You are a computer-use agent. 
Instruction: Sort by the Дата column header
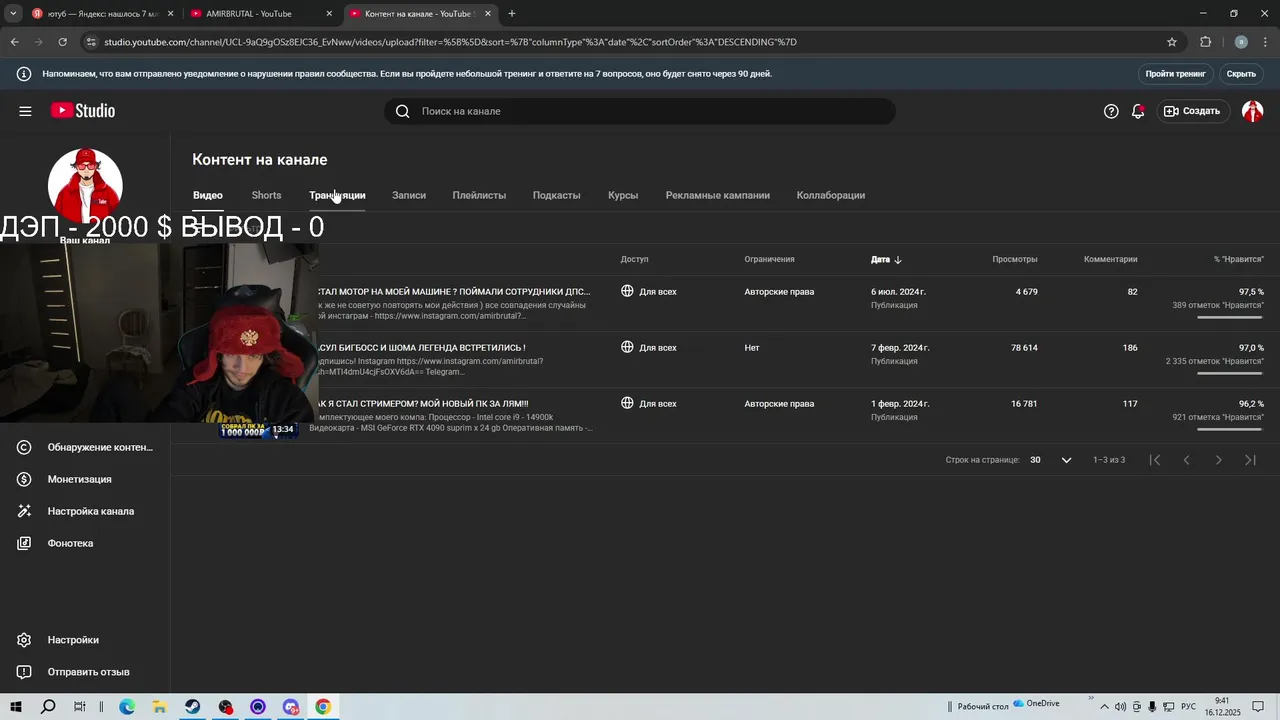[x=886, y=259]
